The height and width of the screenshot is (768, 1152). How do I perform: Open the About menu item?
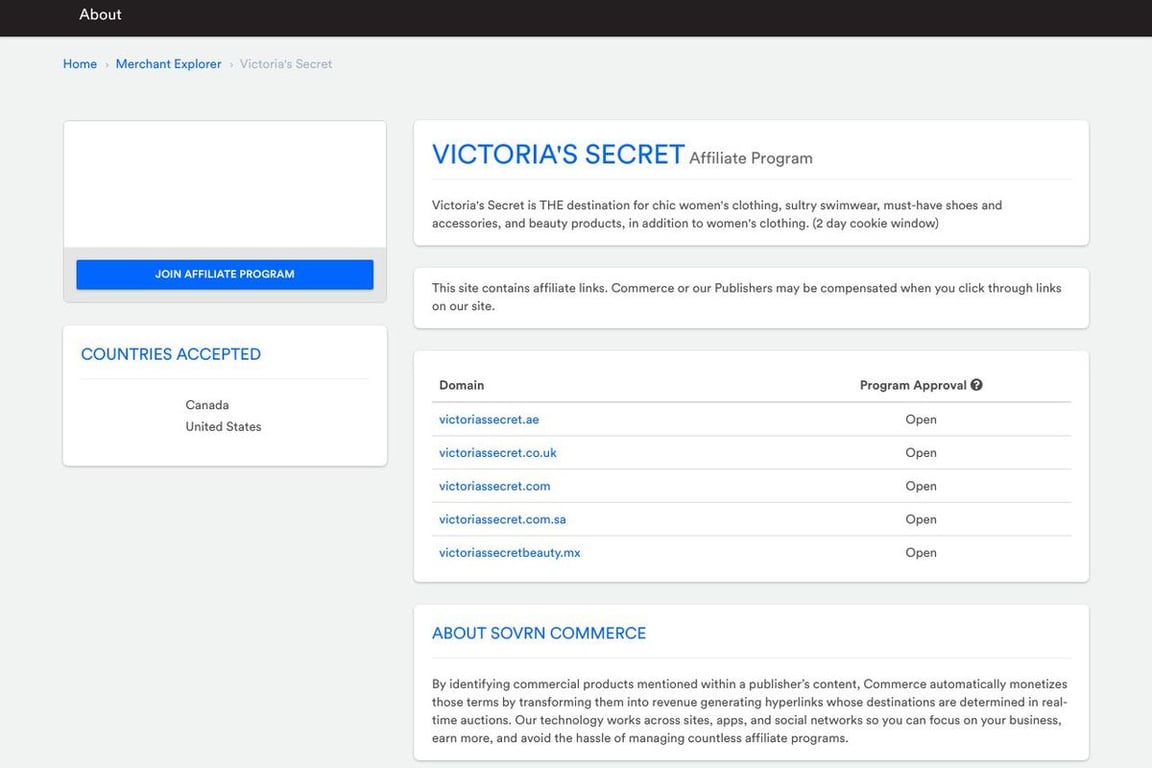point(100,14)
